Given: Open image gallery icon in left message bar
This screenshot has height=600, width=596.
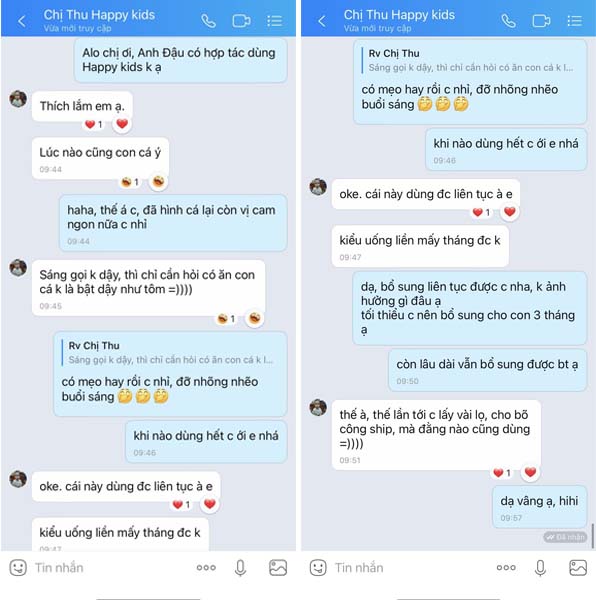Looking at the screenshot, I should [x=278, y=567].
